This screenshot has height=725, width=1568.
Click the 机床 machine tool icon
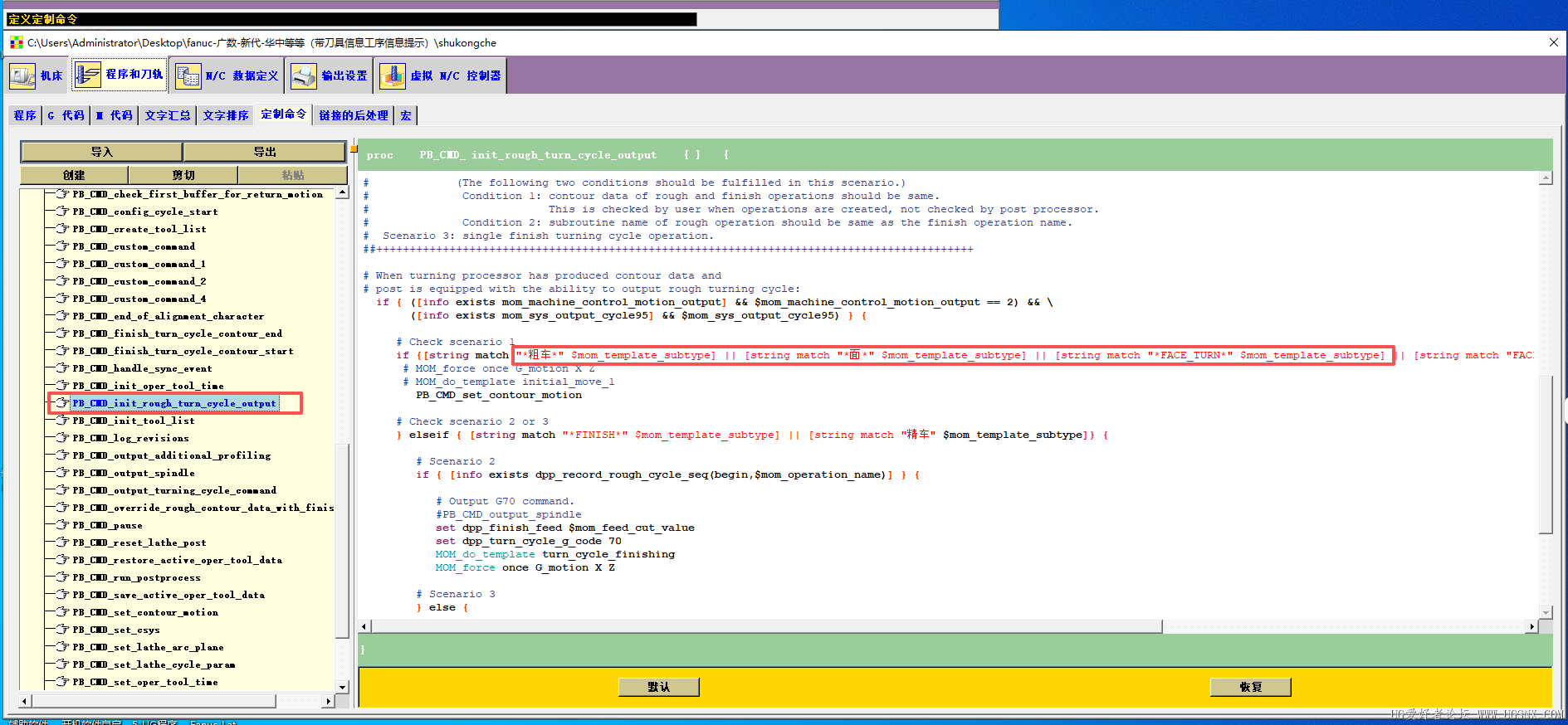pos(22,75)
